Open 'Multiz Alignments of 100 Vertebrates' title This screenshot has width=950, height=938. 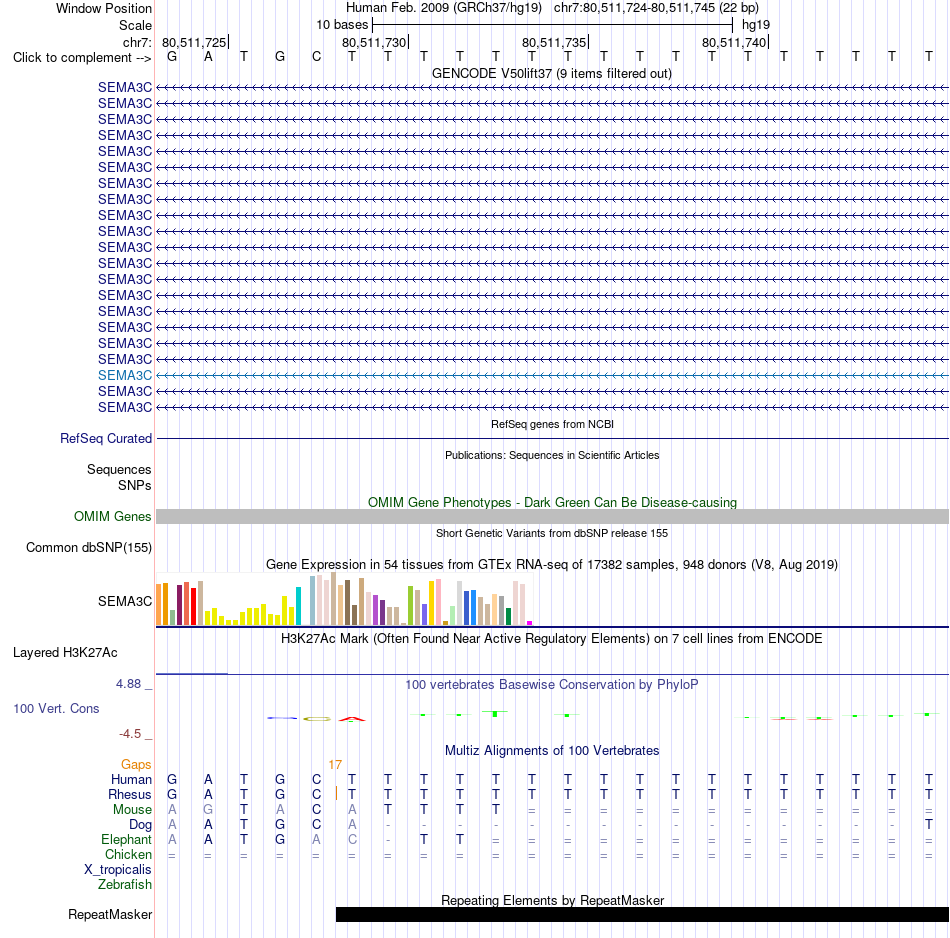point(552,751)
